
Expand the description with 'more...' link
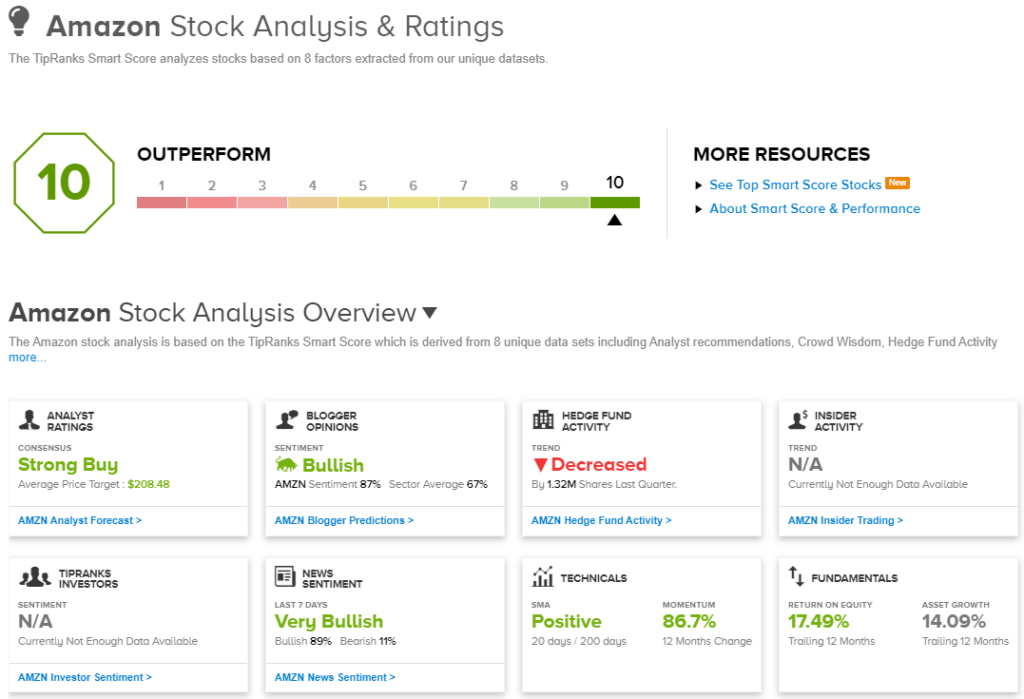(x=27, y=358)
